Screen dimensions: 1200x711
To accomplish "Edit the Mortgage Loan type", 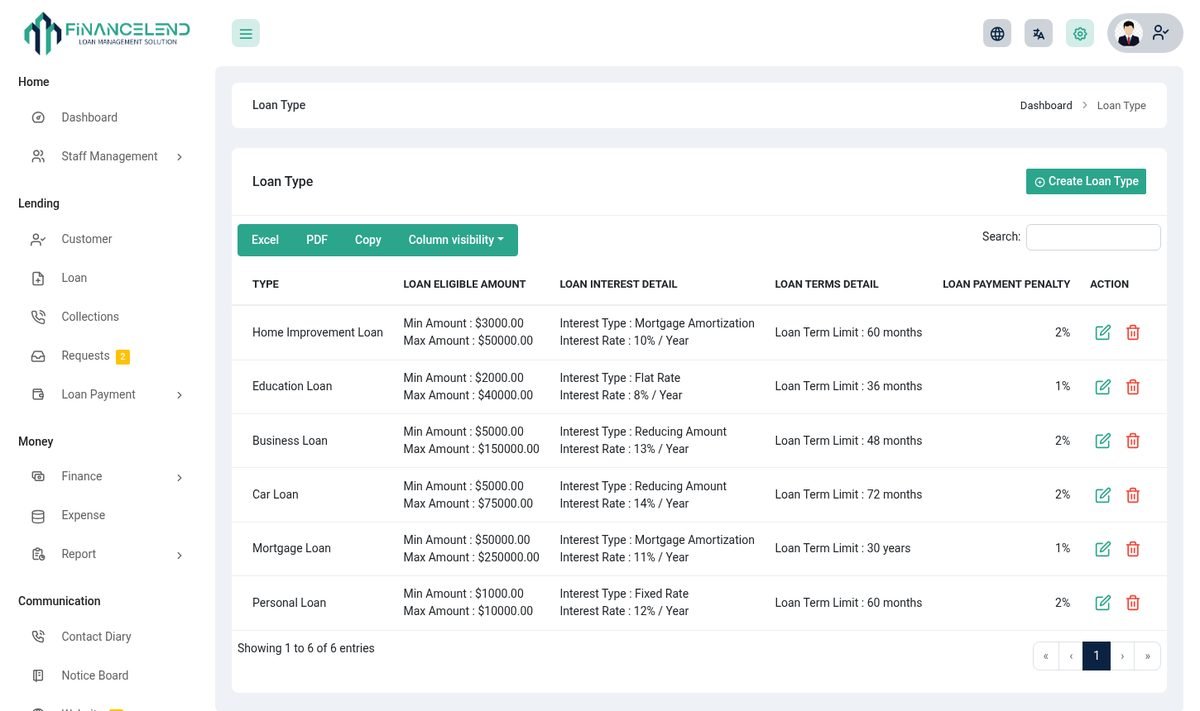I will point(1103,548).
